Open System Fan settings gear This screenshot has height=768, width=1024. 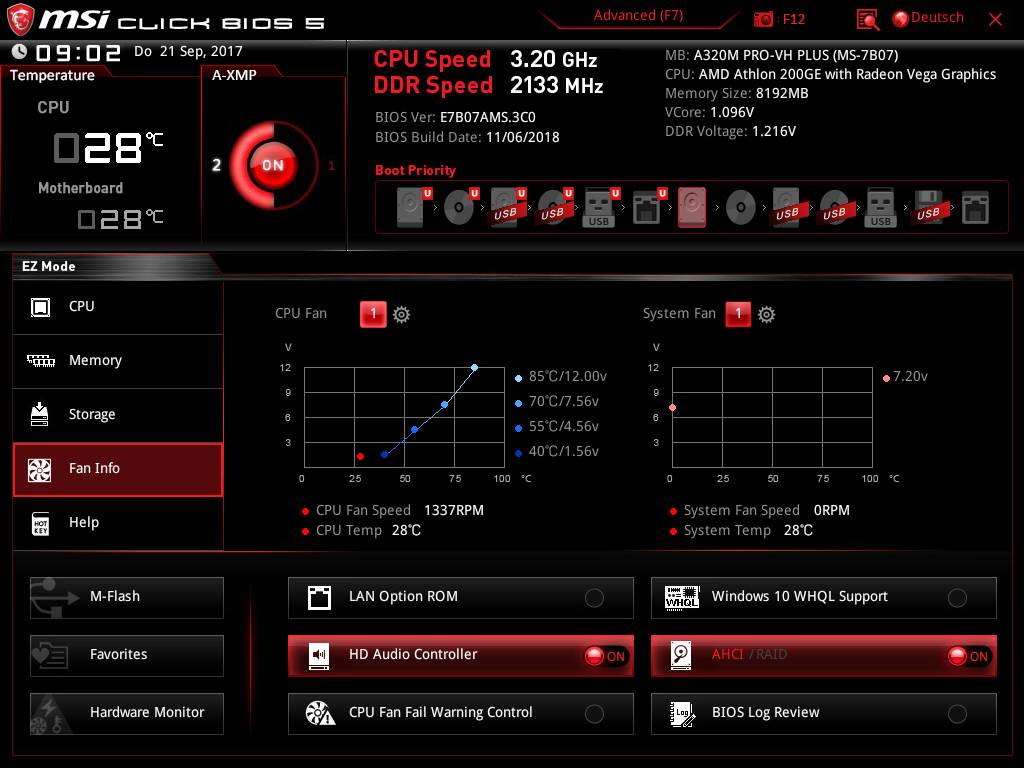point(766,315)
